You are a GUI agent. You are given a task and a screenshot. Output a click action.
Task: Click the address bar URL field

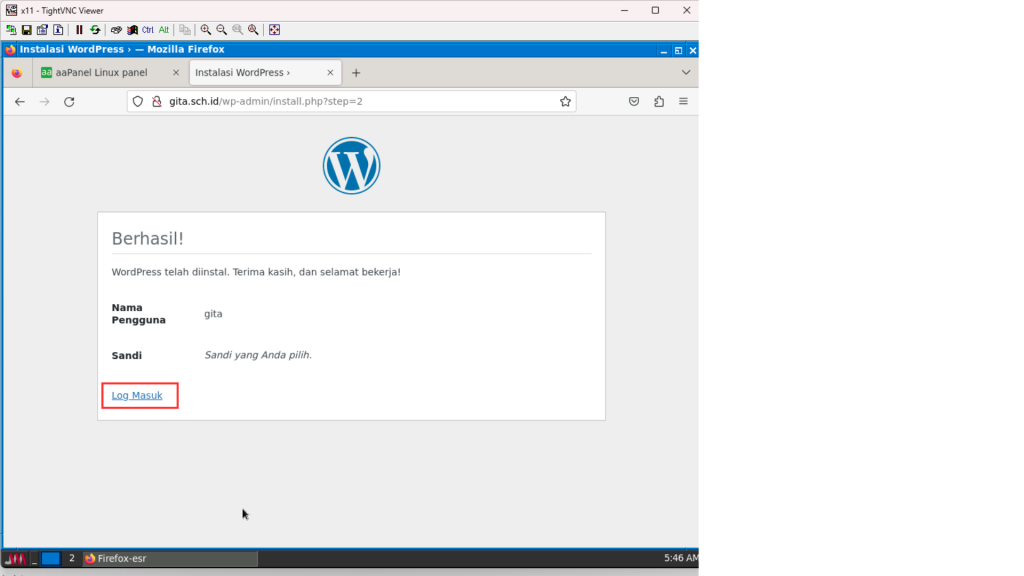pyautogui.click(x=350, y=101)
